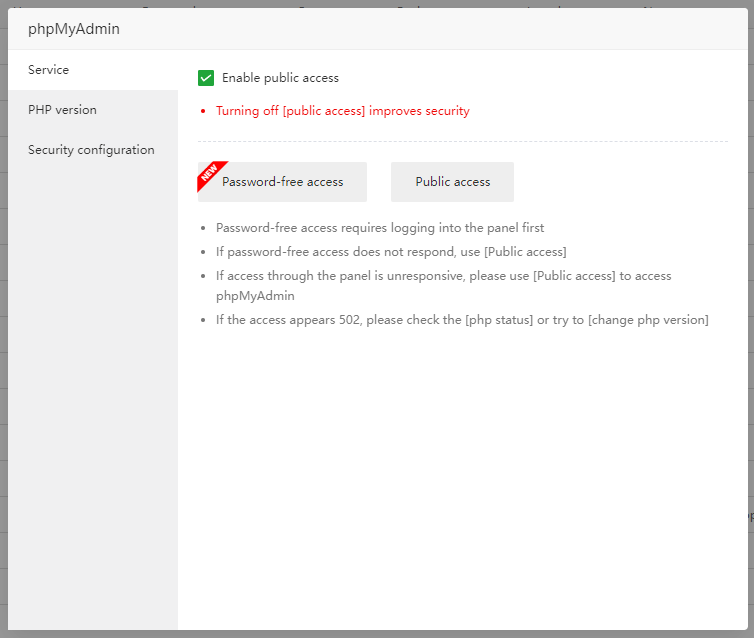Click the red bullet before the security warning
The image size is (754, 638).
point(203,111)
